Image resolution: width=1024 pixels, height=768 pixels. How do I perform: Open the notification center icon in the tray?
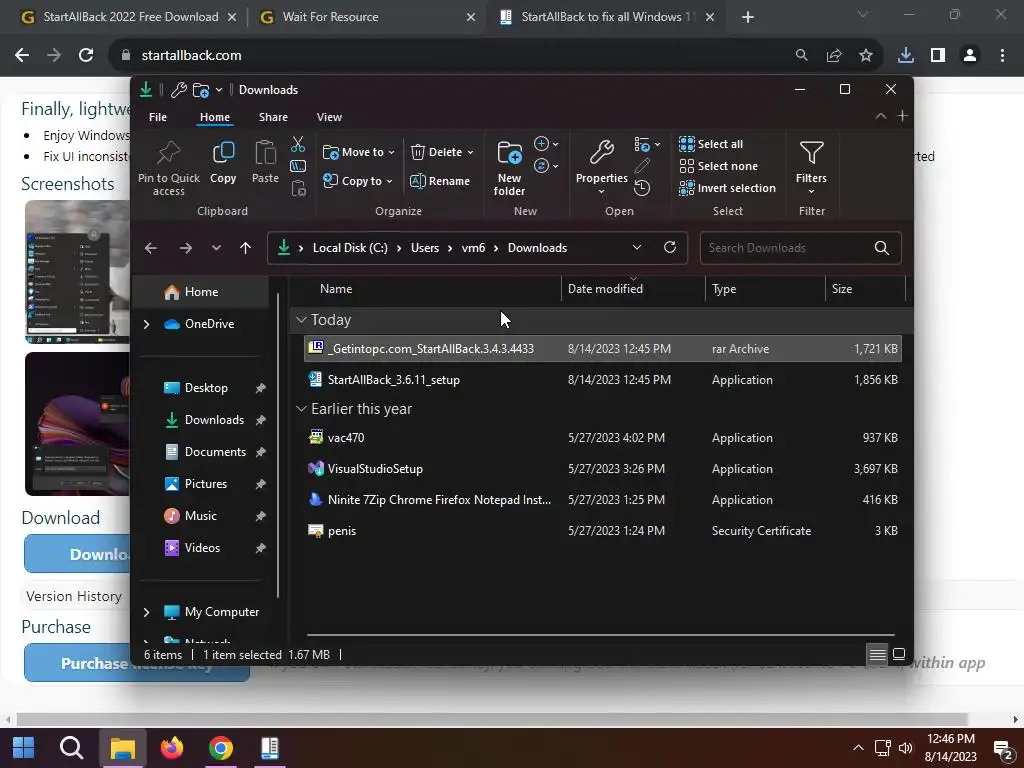tap(1002, 749)
